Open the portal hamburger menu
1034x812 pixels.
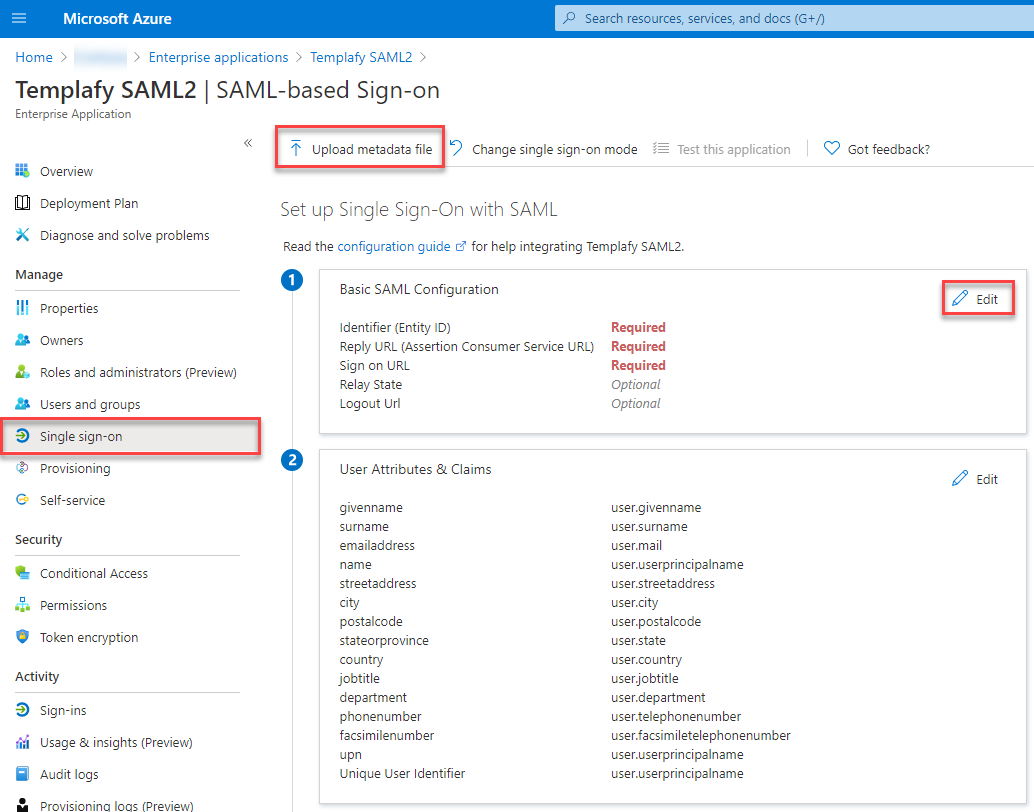point(19,18)
